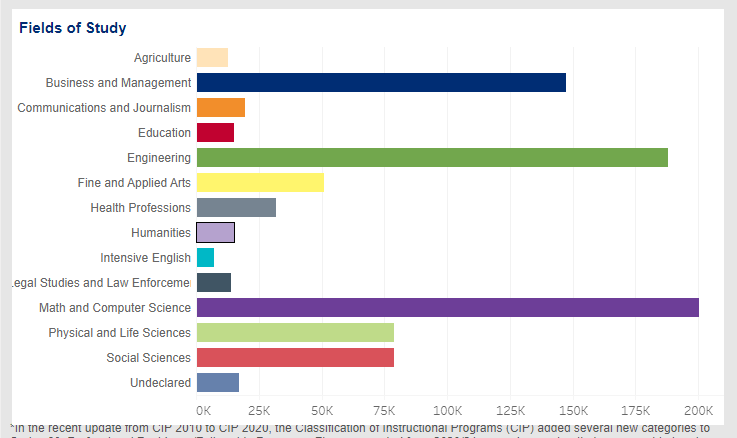
Task: Click the Undeclared bar
Action: pyautogui.click(x=218, y=383)
